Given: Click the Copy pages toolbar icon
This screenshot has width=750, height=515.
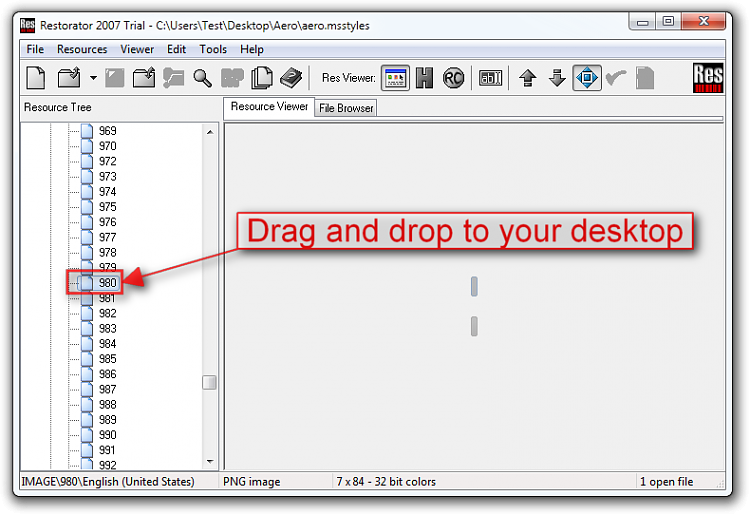Looking at the screenshot, I should pyautogui.click(x=262, y=78).
